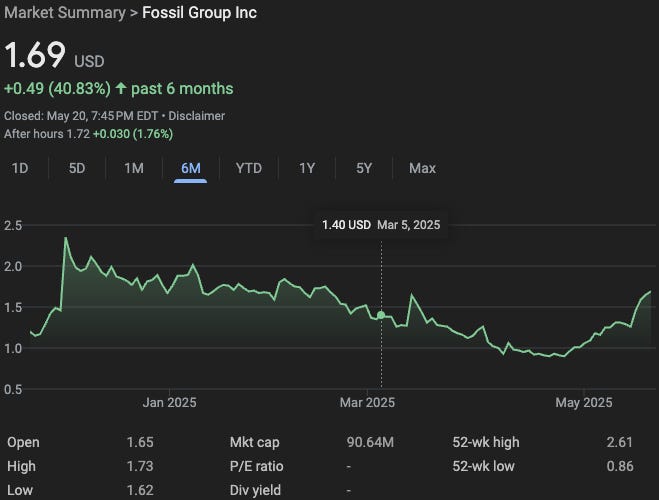The height and width of the screenshot is (500, 659).
Task: Click the green up arrow icon
Action: 121,88
